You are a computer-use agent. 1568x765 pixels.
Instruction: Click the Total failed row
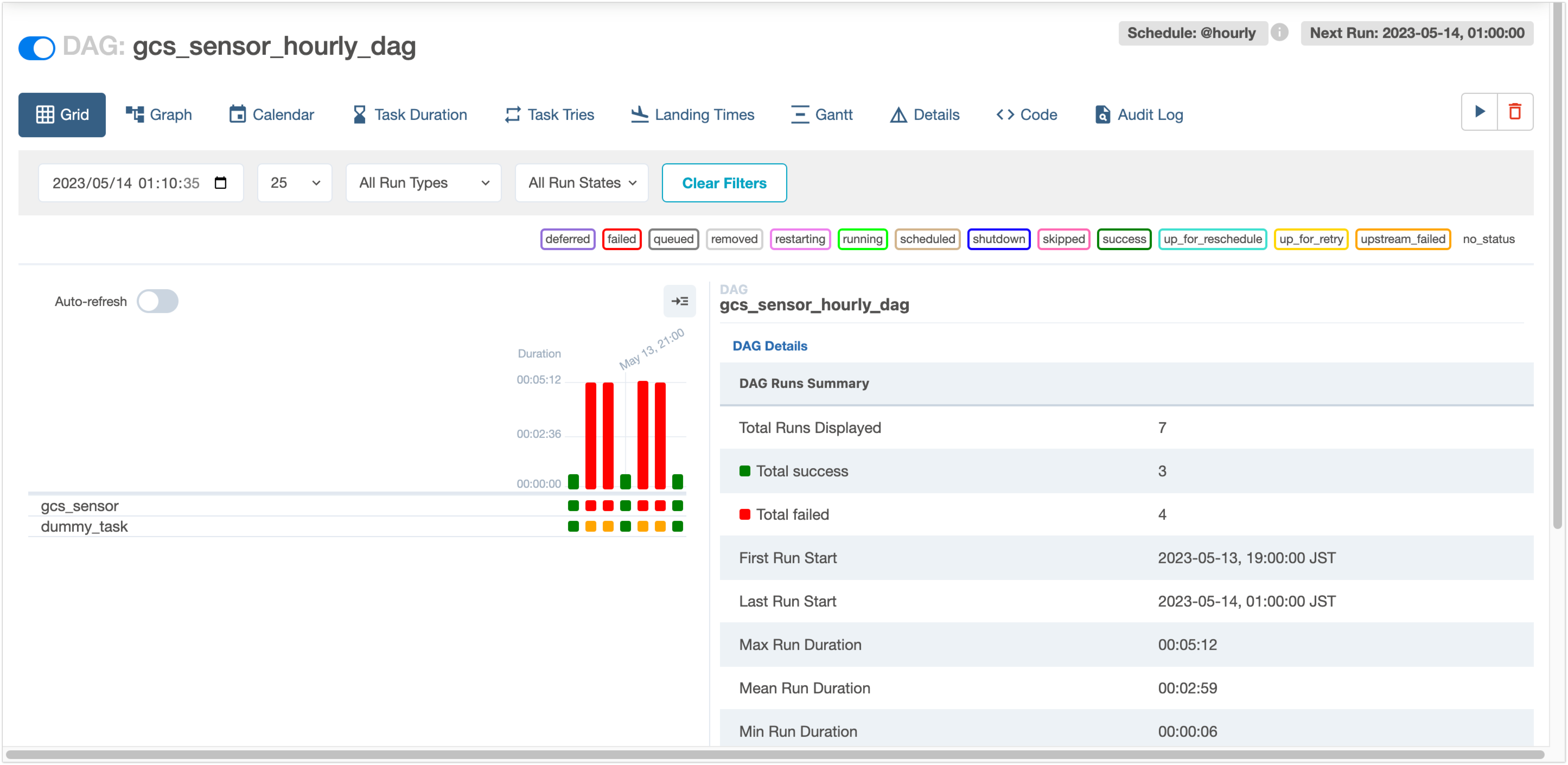pos(1126,515)
